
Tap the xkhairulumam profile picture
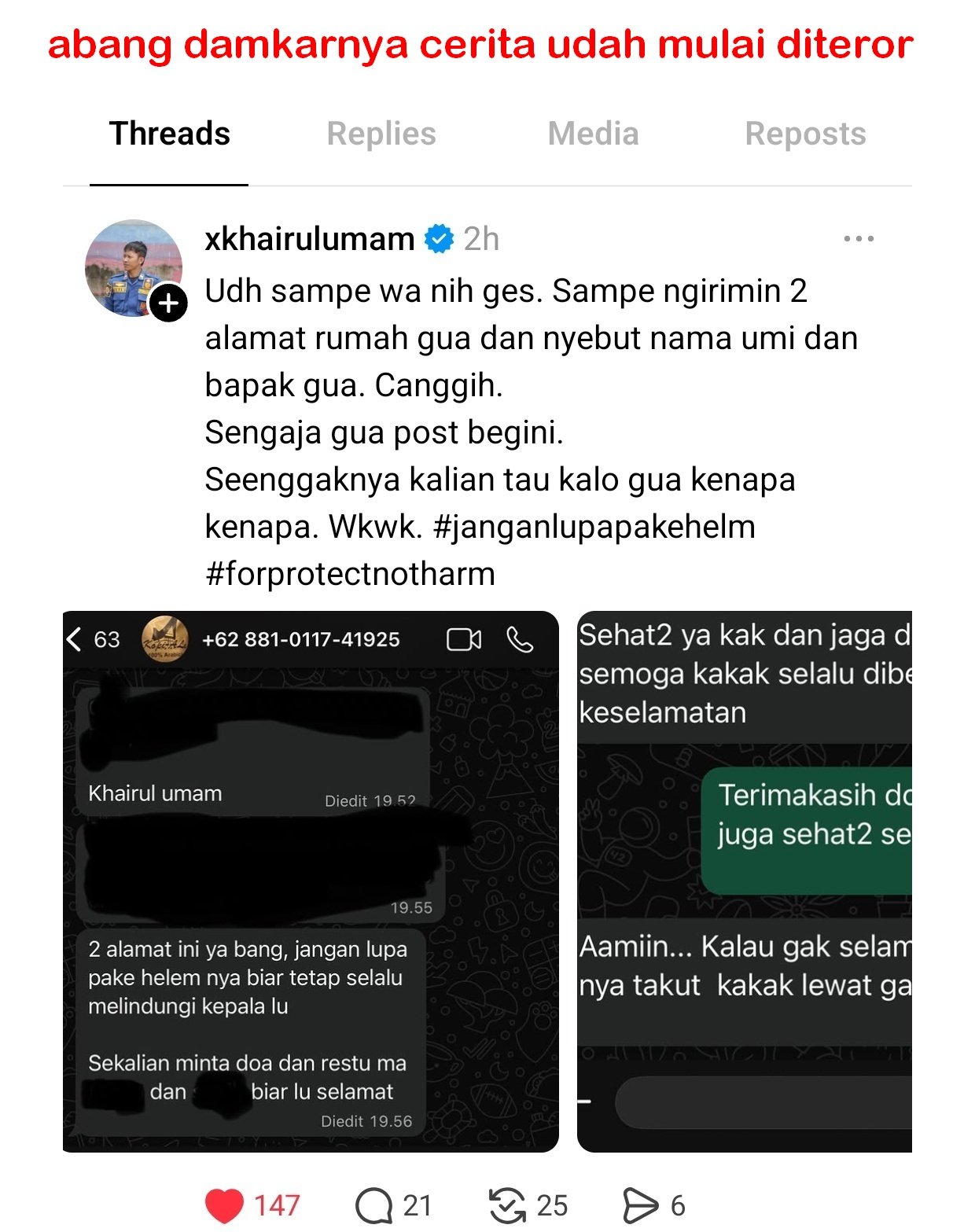[x=134, y=268]
